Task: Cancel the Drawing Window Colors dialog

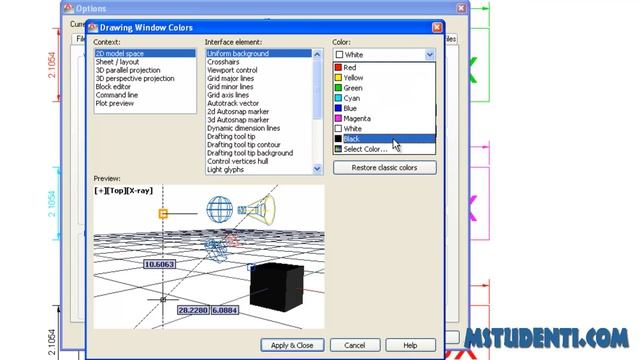Action: pos(355,345)
